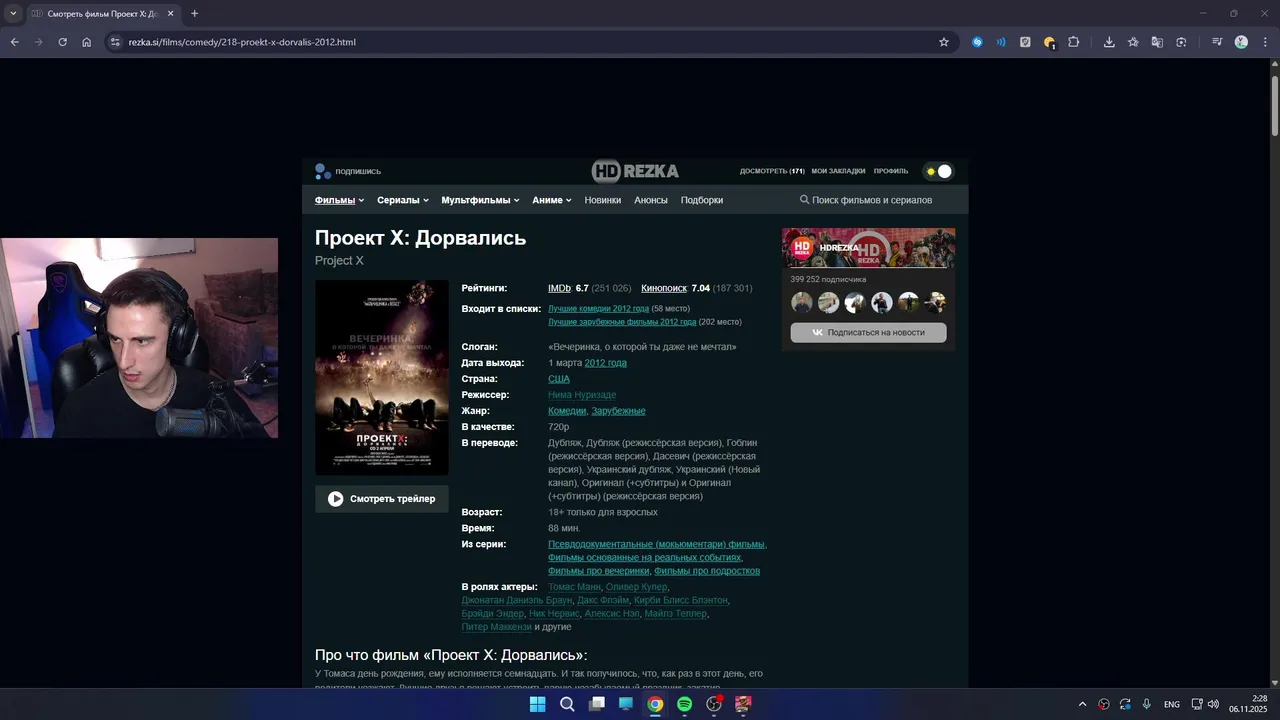
Task: Open OBS Studio from the taskbar
Action: click(714, 704)
